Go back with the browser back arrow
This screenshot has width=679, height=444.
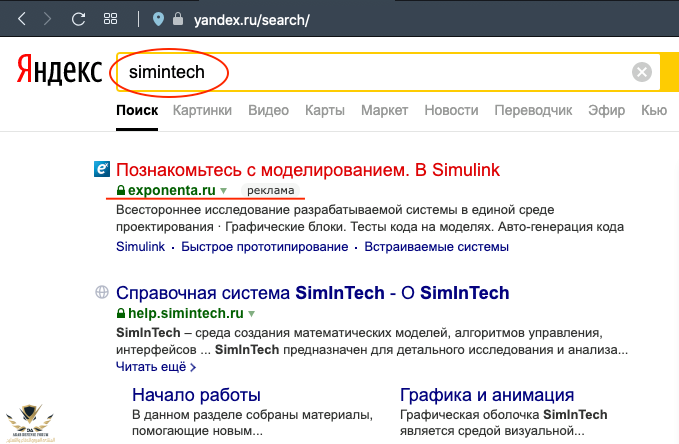[x=22, y=19]
